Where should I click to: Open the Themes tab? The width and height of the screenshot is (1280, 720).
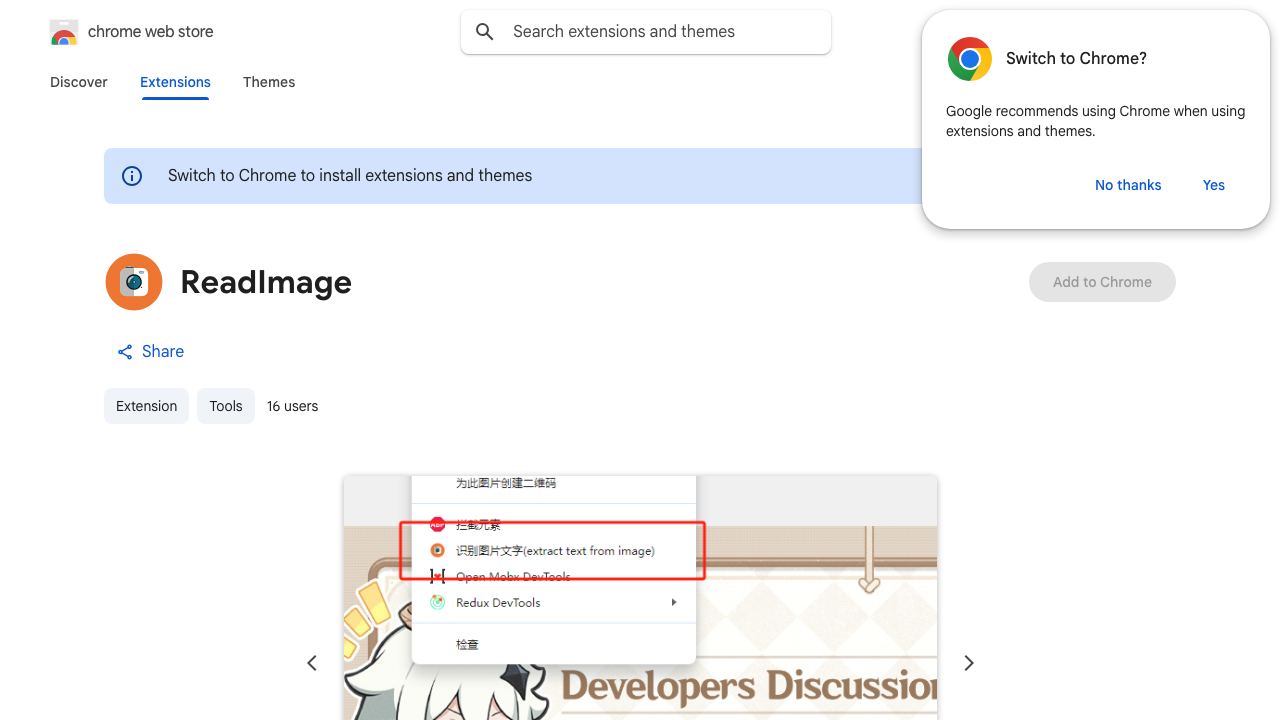click(269, 82)
